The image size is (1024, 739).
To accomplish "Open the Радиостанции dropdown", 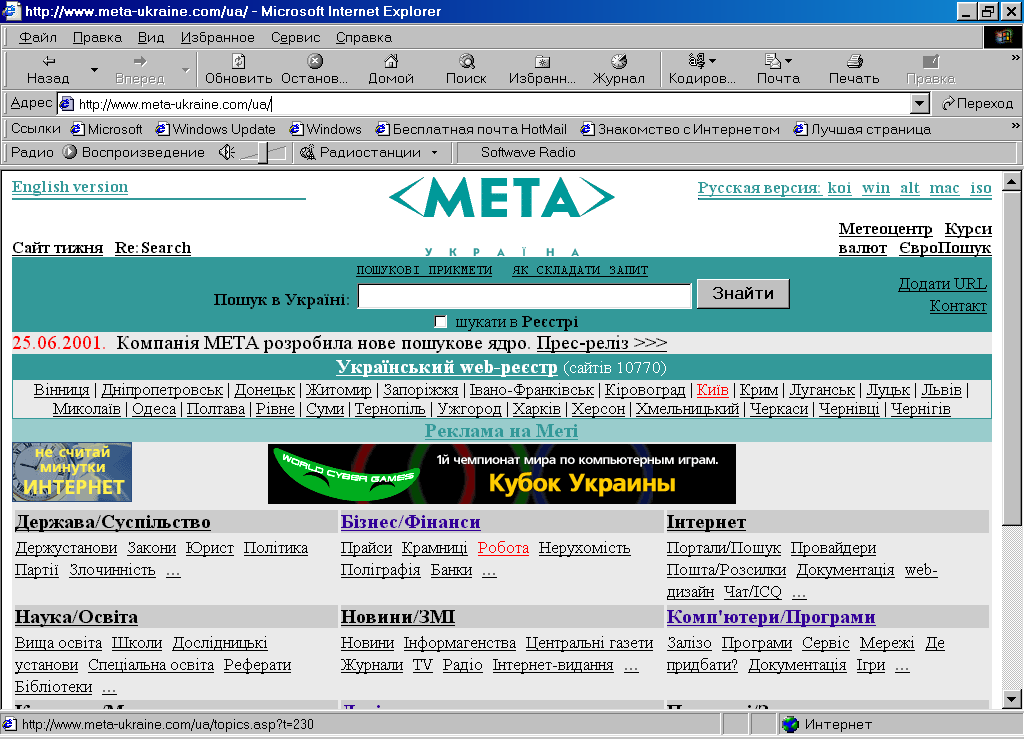I will (x=369, y=153).
